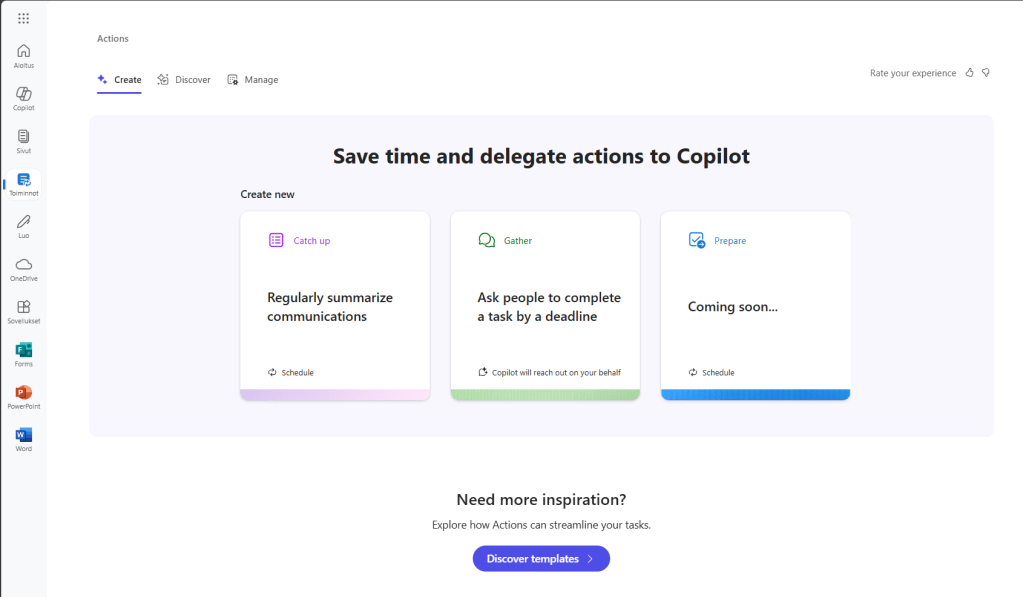
Task: Select the Luo create icon
Action: click(24, 225)
